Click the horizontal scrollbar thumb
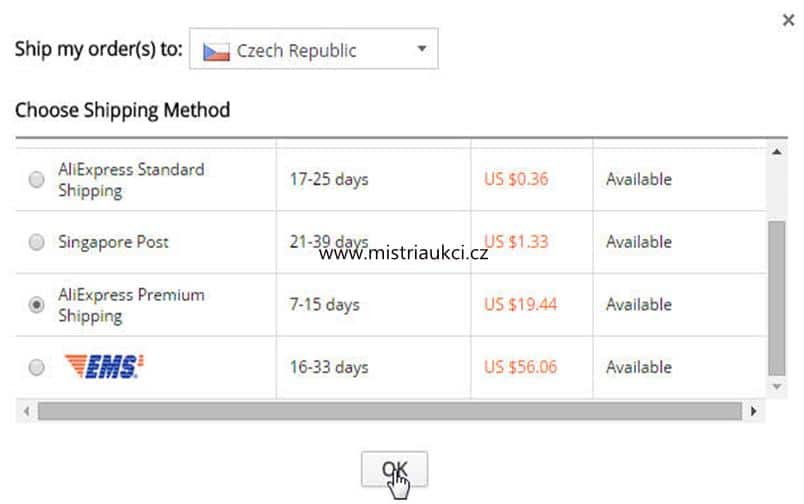 390,411
